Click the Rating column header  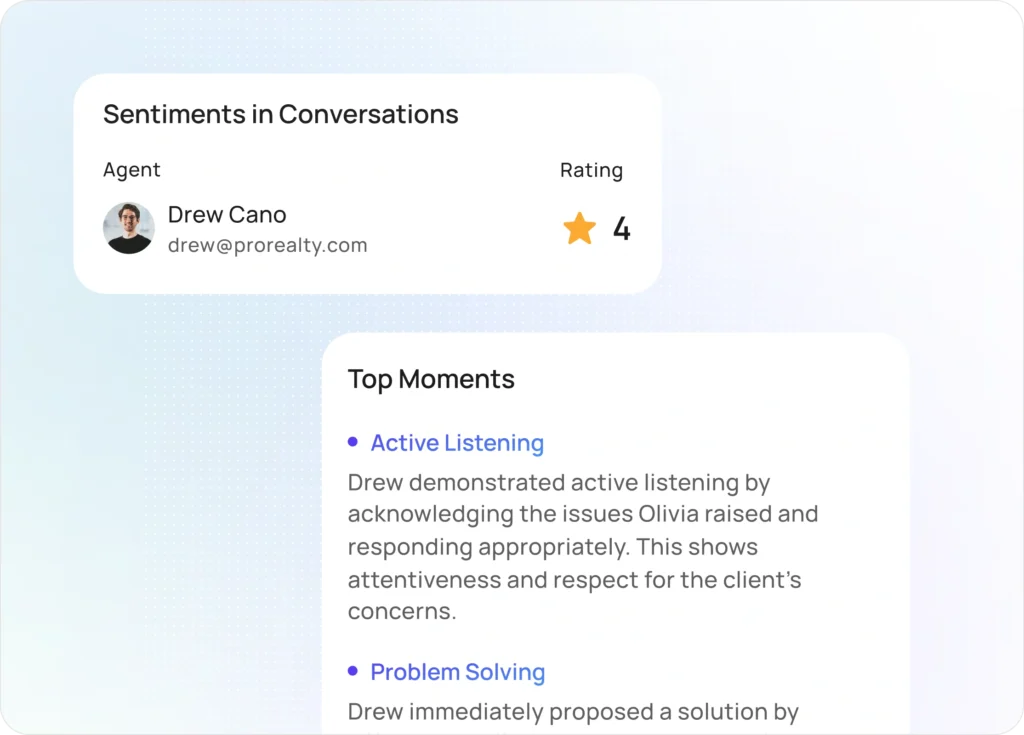pyautogui.click(x=591, y=170)
